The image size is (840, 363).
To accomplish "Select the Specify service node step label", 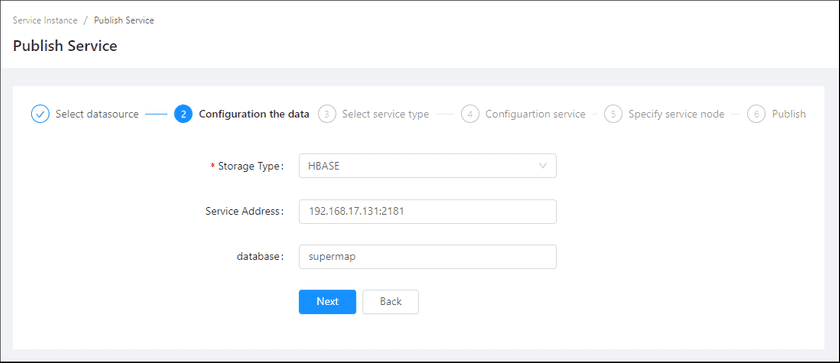I will 676,114.
